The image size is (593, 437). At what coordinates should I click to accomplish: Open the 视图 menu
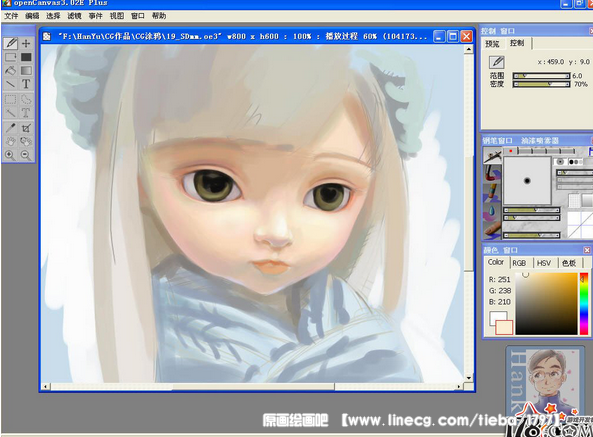coord(116,16)
